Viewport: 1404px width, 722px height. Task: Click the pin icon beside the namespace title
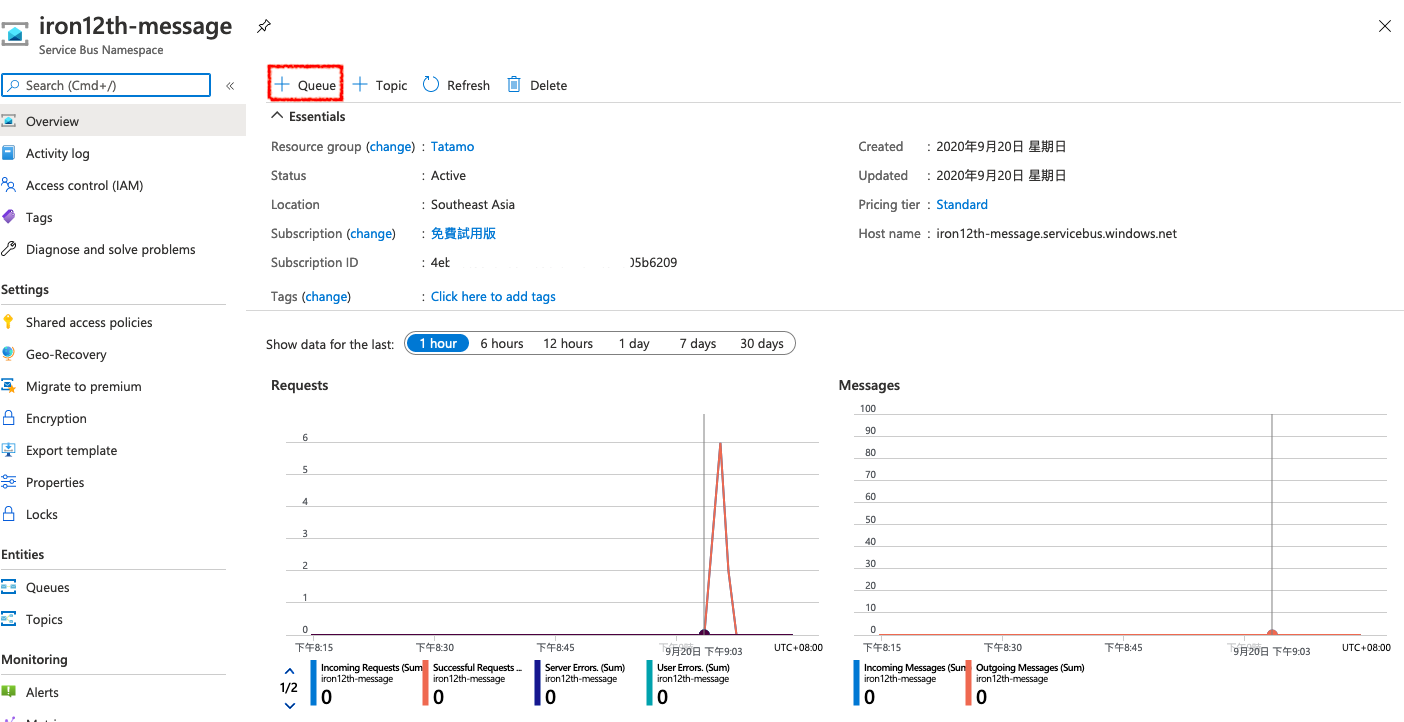pos(263,26)
